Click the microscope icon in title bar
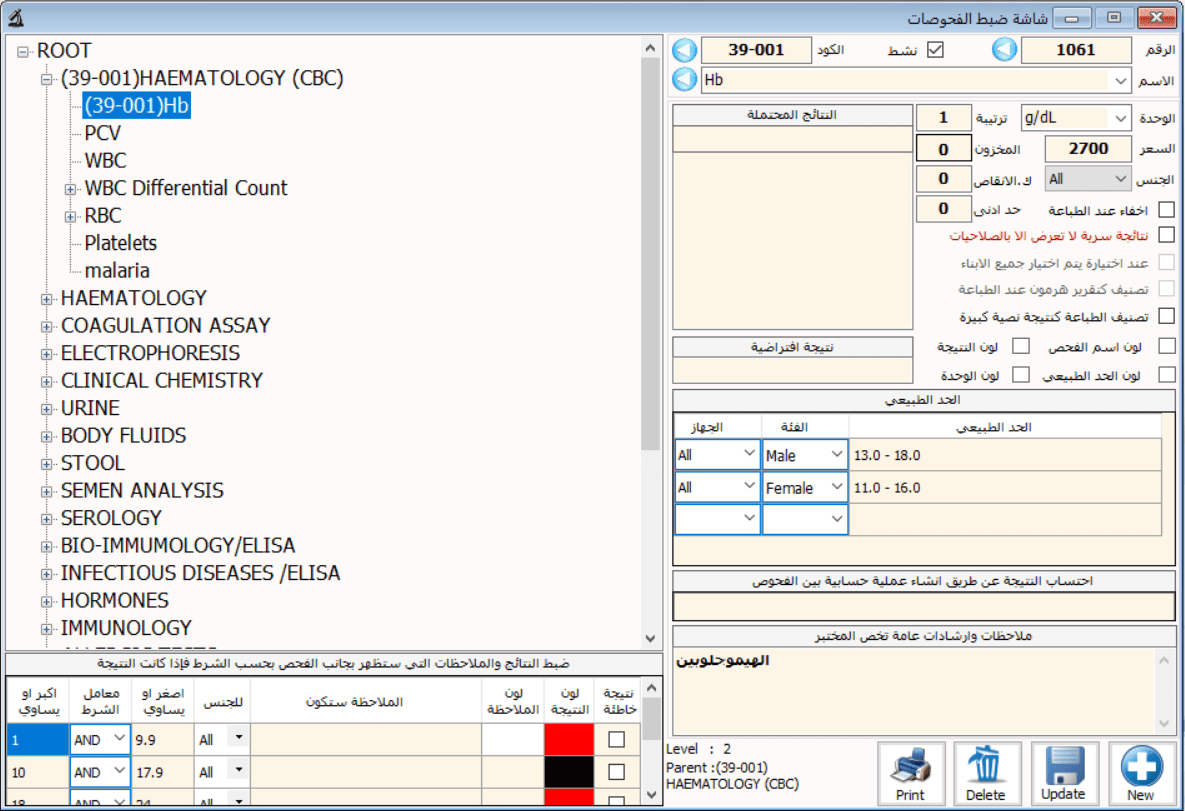The height and width of the screenshot is (811, 1185). [x=15, y=18]
